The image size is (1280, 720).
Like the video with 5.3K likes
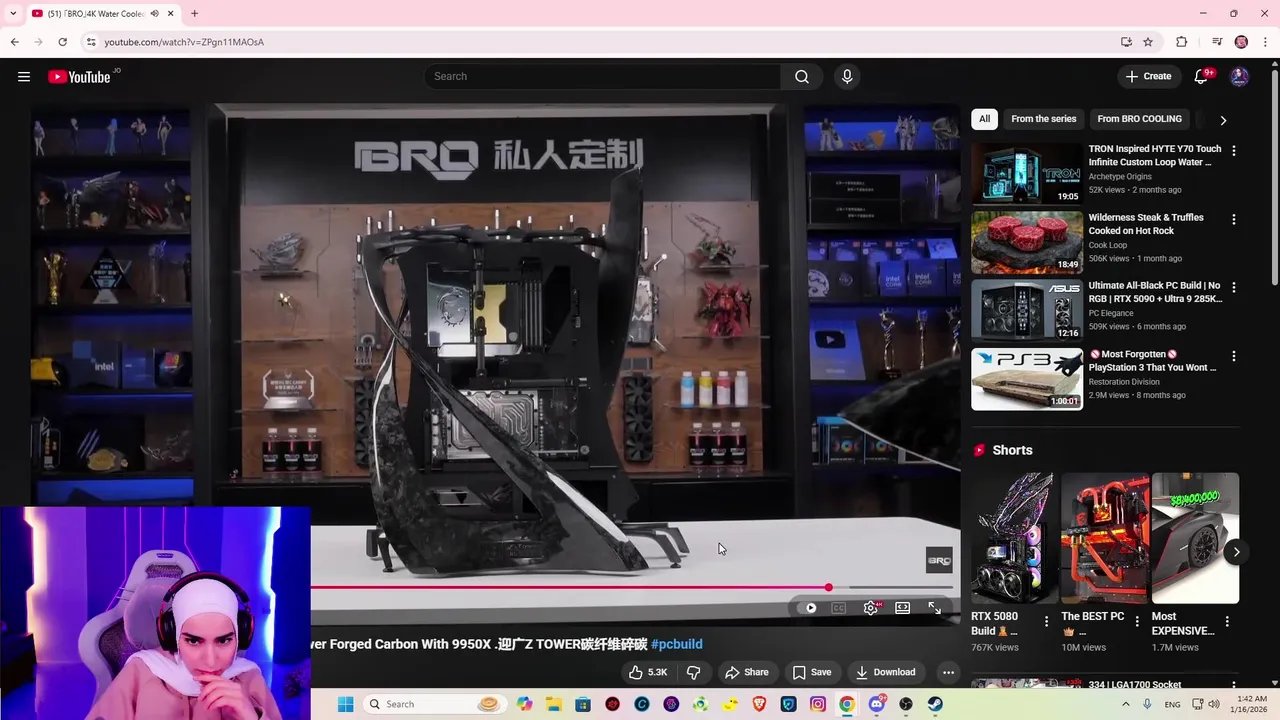point(647,672)
